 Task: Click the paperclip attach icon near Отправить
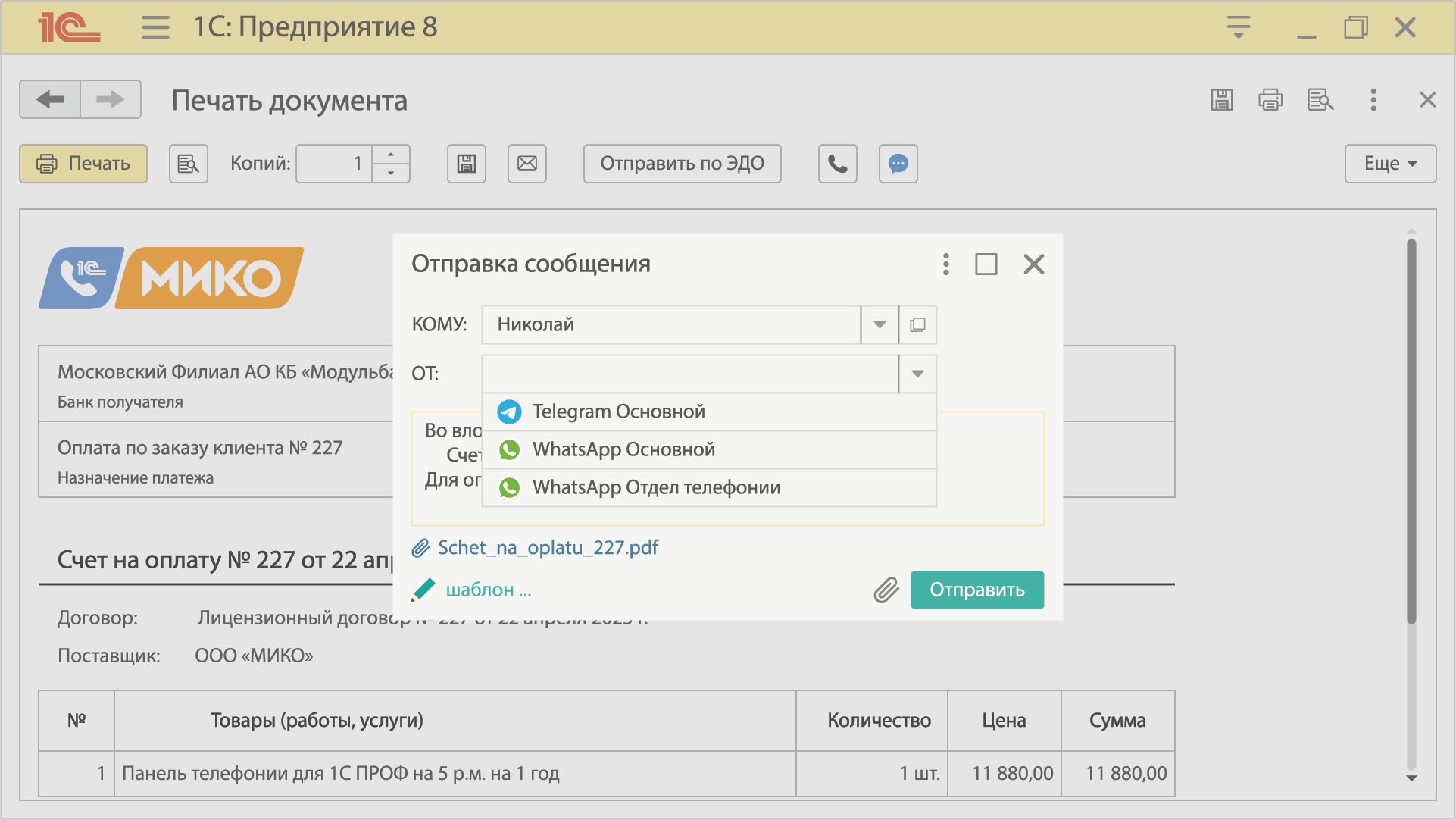886,590
